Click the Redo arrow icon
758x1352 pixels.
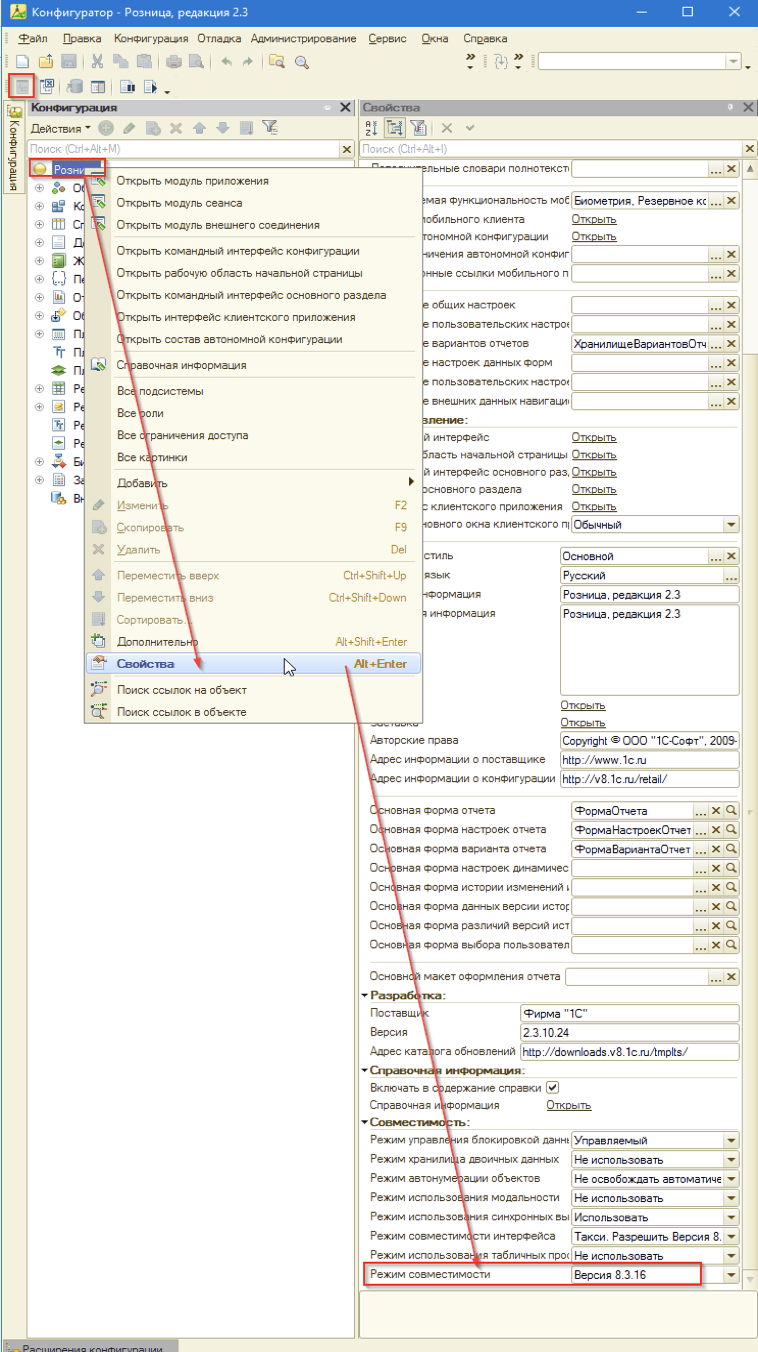coord(246,62)
